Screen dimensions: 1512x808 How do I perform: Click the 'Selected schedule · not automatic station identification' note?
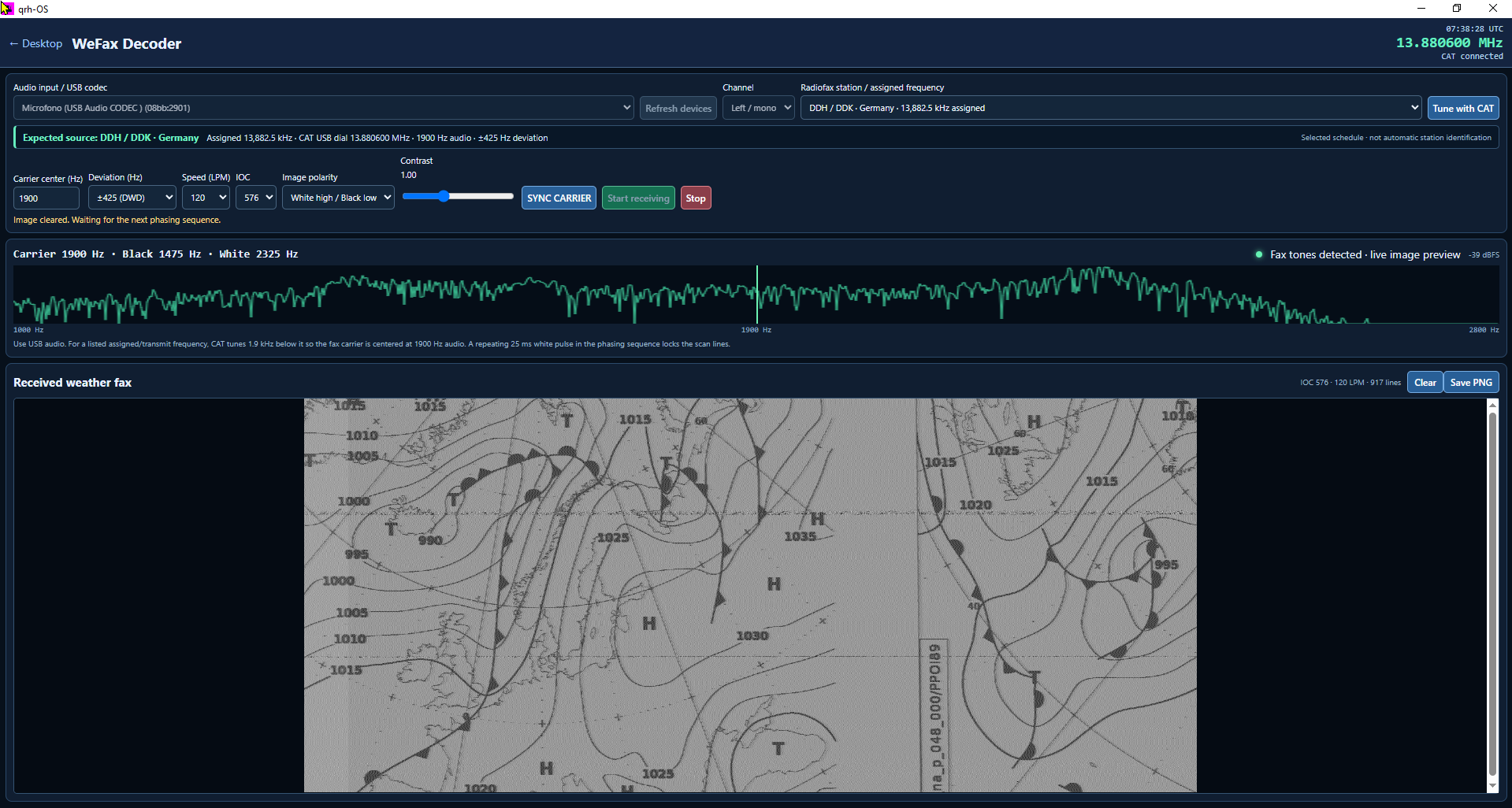(1395, 138)
